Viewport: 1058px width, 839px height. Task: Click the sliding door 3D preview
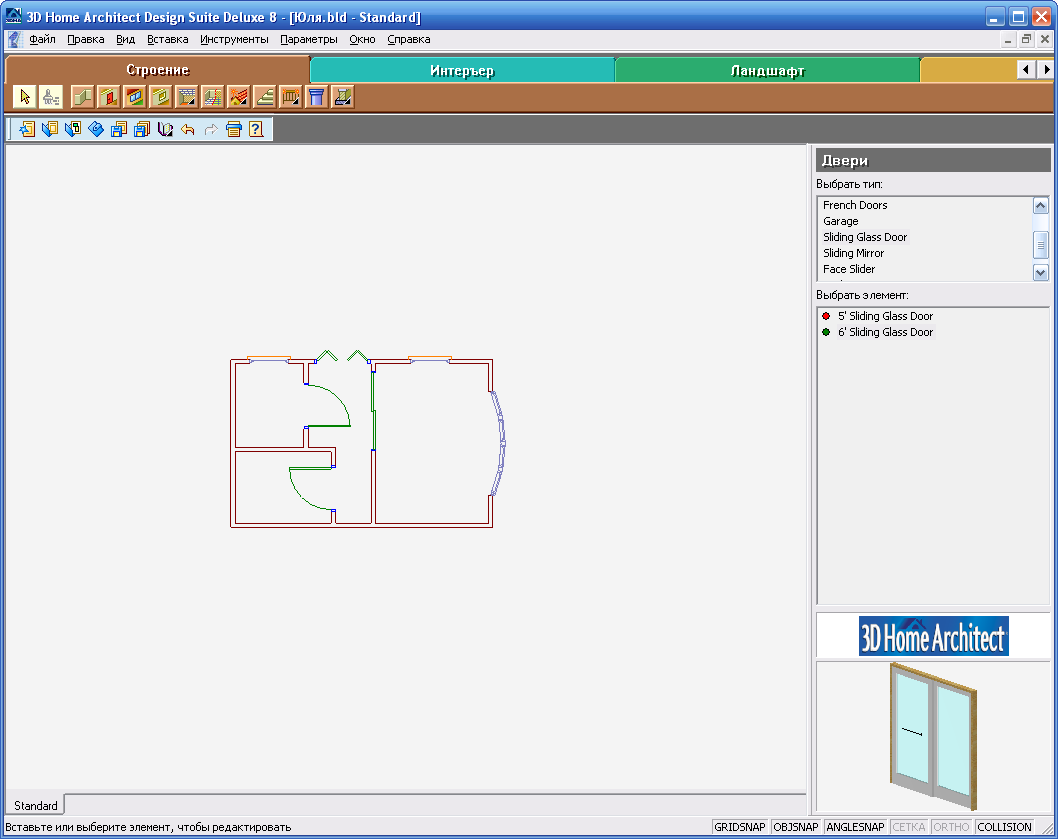(x=933, y=735)
